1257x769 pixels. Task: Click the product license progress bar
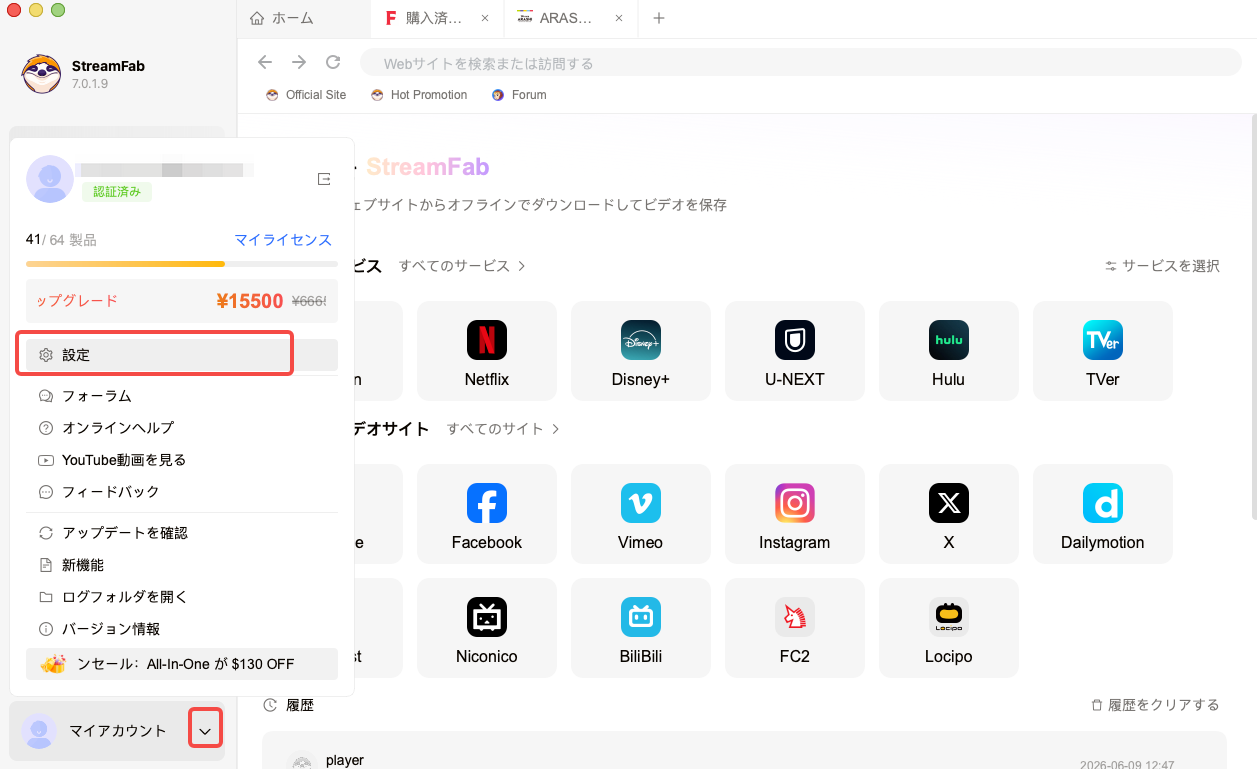point(182,264)
